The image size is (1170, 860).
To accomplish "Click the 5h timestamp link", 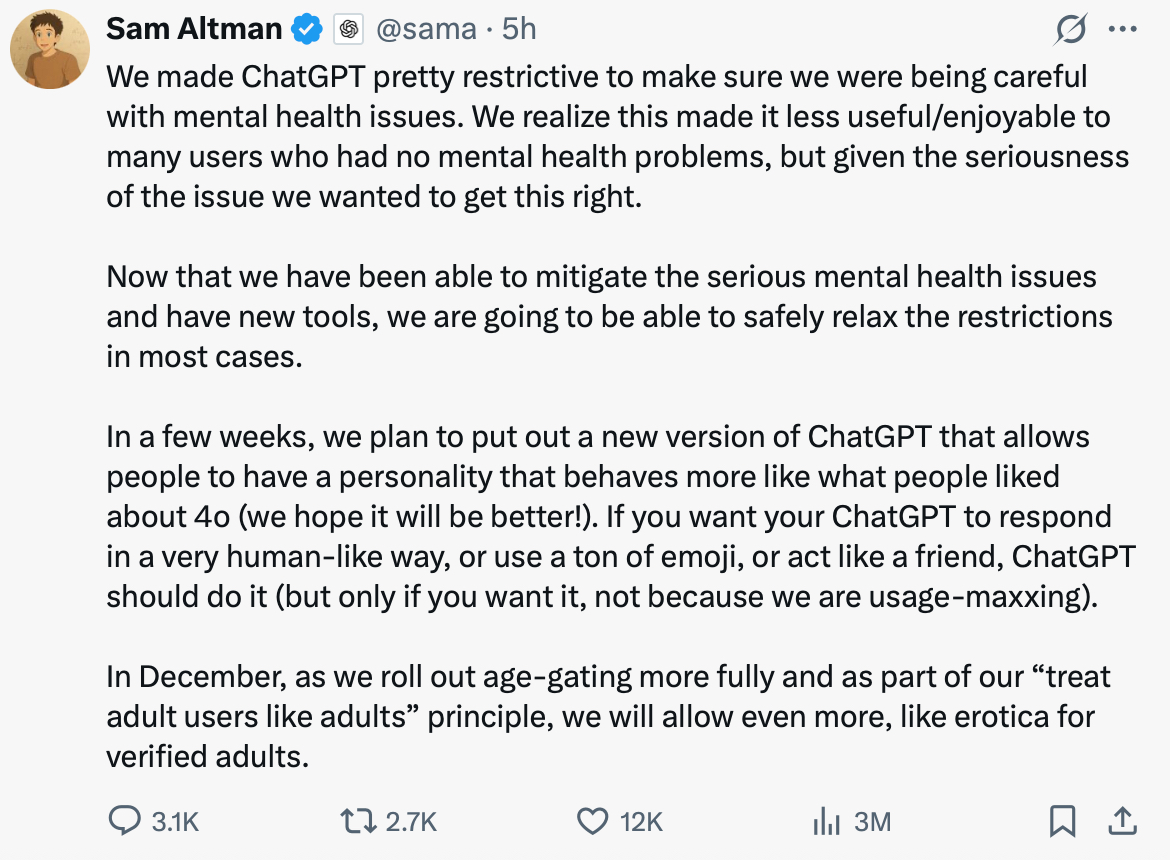I will click(519, 30).
